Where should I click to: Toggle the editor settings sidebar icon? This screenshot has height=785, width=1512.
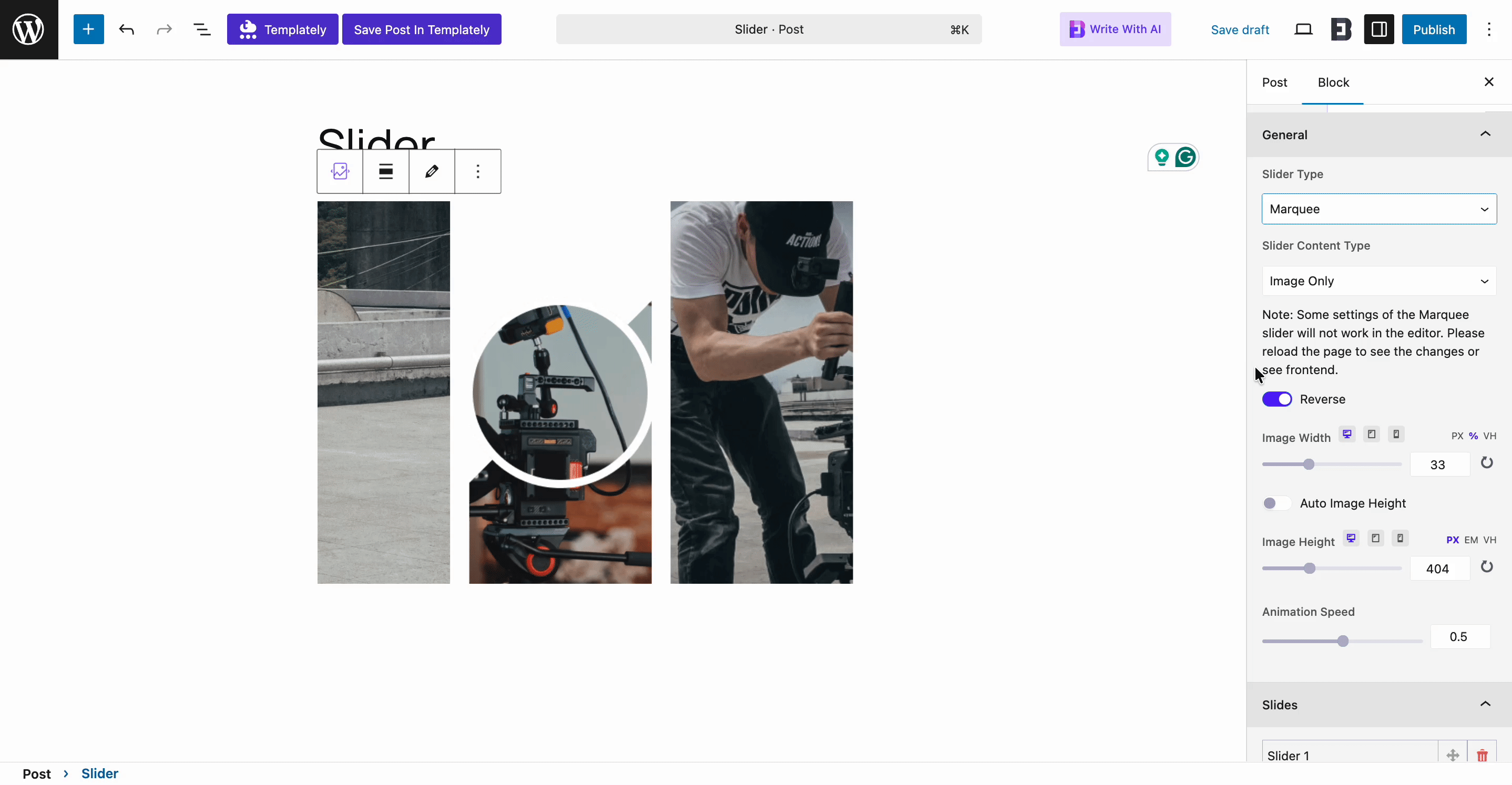coord(1379,29)
